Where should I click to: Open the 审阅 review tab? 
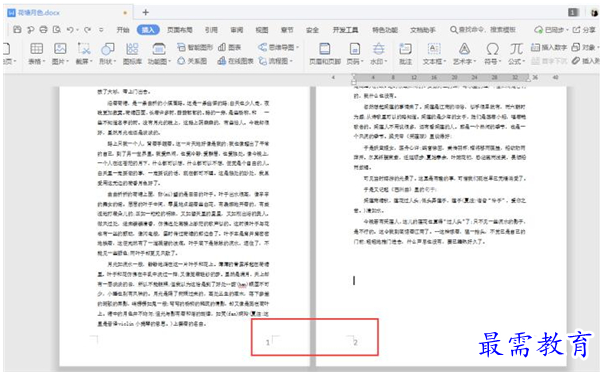pos(236,30)
